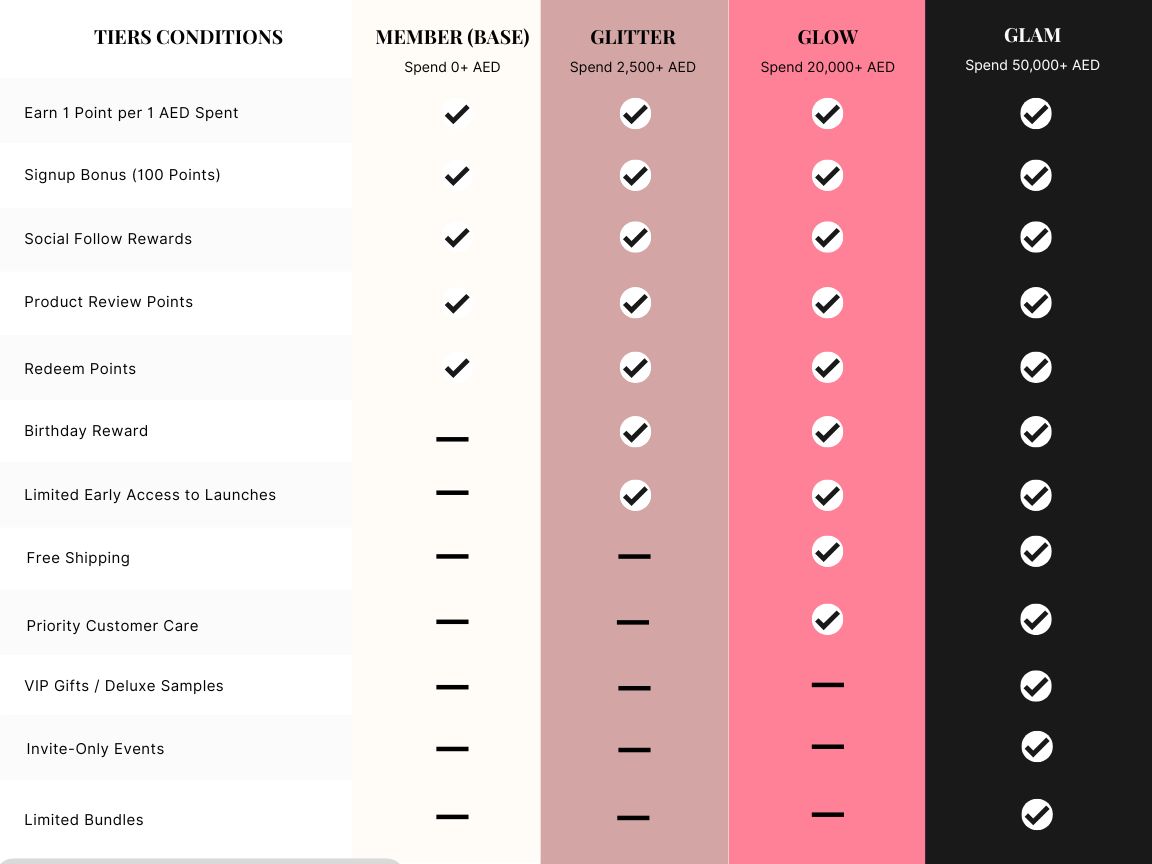1152x864 pixels.
Task: Click the Glow checkmark for Free Shipping
Action: coord(827,551)
